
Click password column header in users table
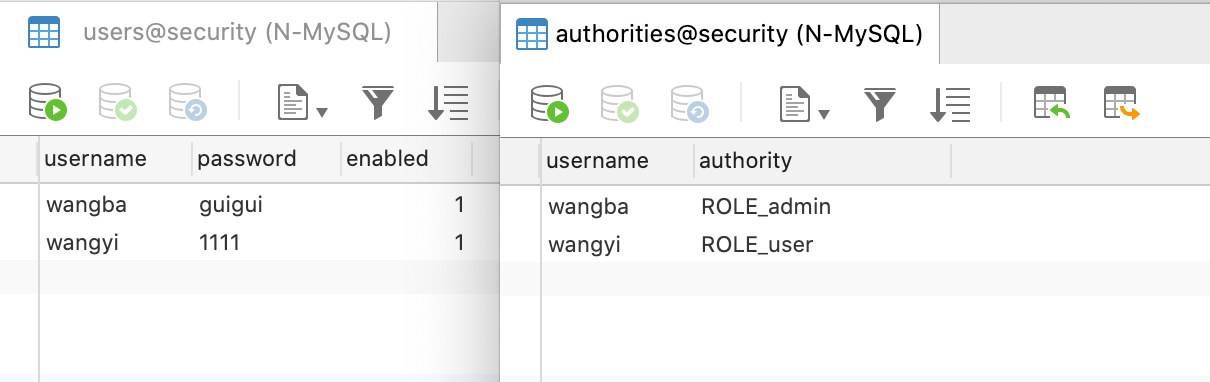click(x=266, y=158)
